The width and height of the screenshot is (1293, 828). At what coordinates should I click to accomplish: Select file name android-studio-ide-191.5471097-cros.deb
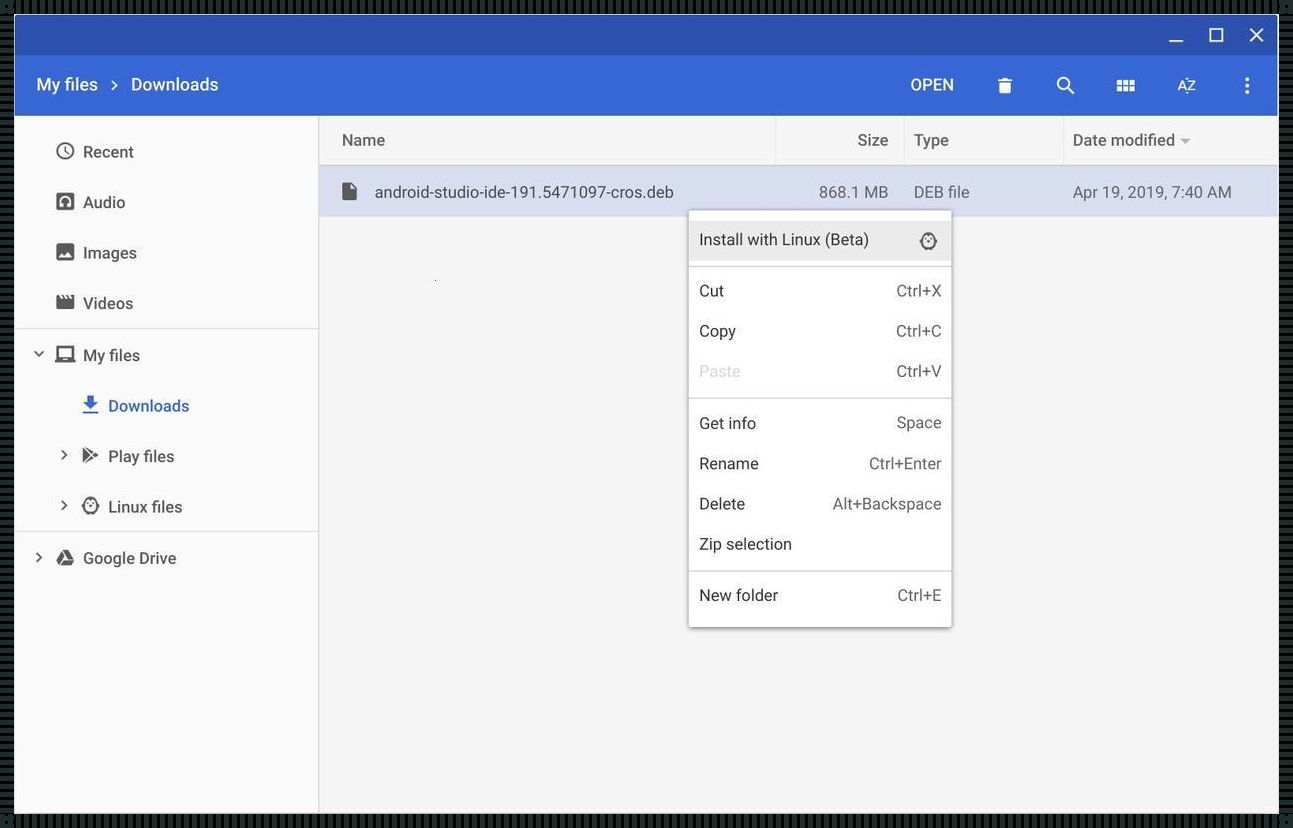click(524, 192)
